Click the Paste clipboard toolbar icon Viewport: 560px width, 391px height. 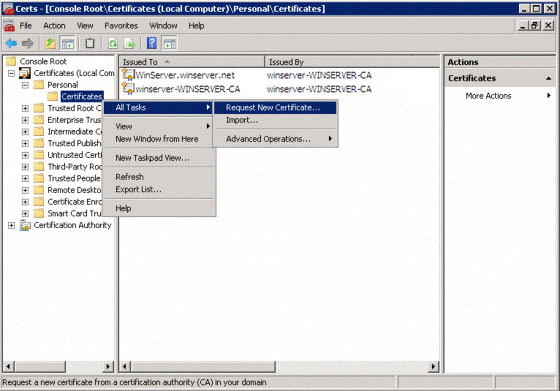90,44
